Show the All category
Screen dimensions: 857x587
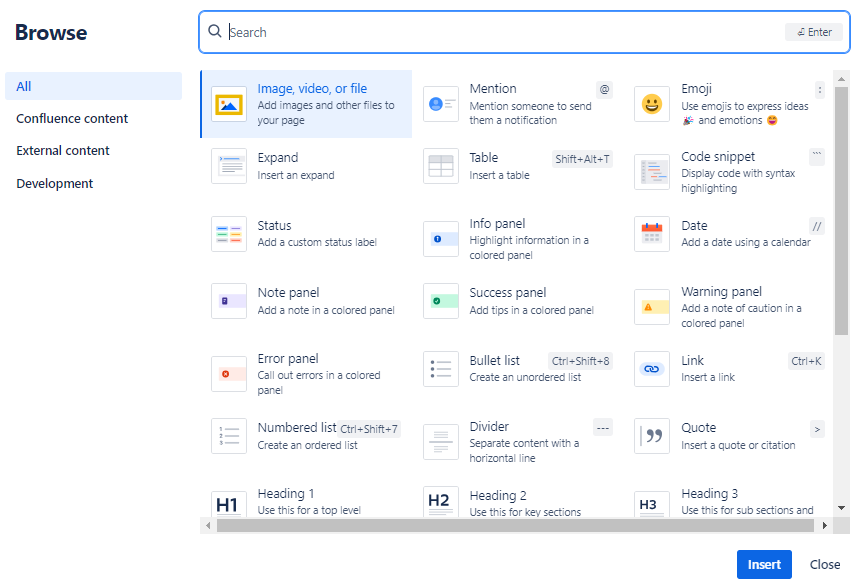tap(93, 86)
